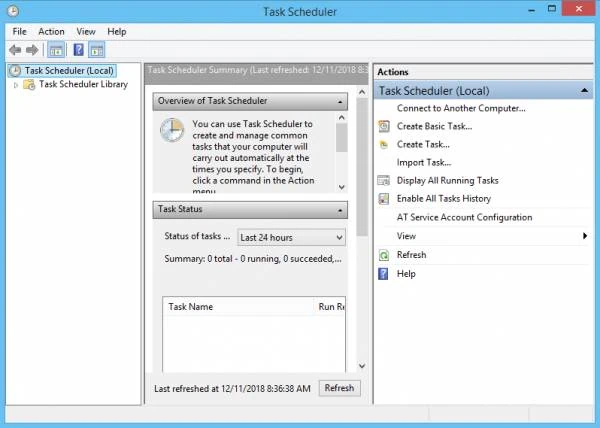The image size is (600, 428).
Task: Toggle the Show/Hide Action Pane toolbar icon
Action: [97, 50]
